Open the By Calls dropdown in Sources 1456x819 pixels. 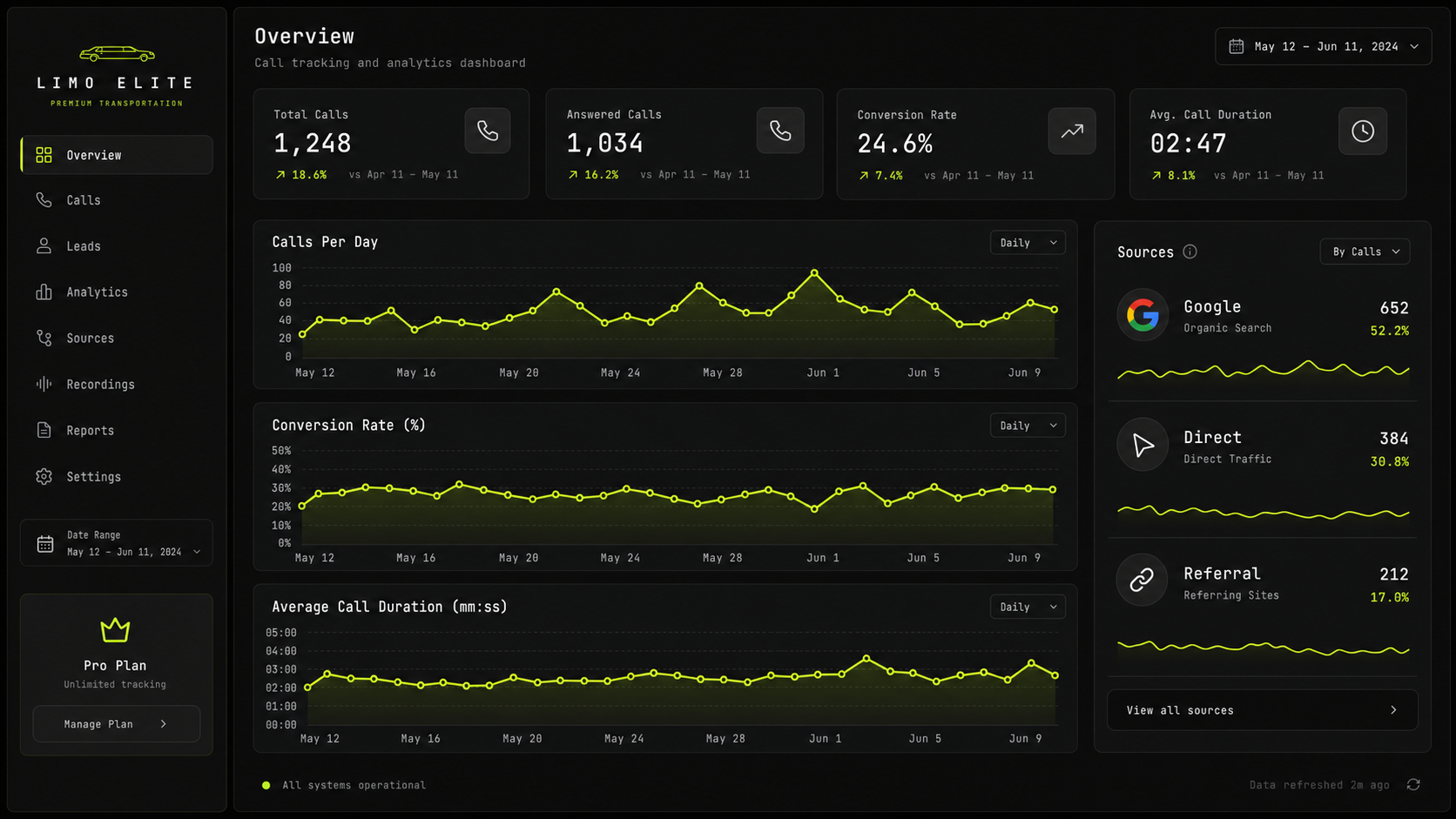tap(1365, 252)
